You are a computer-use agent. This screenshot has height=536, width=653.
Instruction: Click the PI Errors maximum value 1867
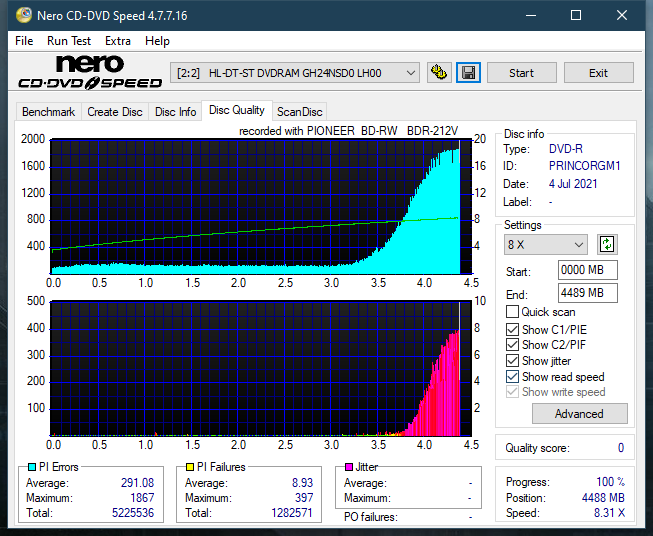pos(142,498)
